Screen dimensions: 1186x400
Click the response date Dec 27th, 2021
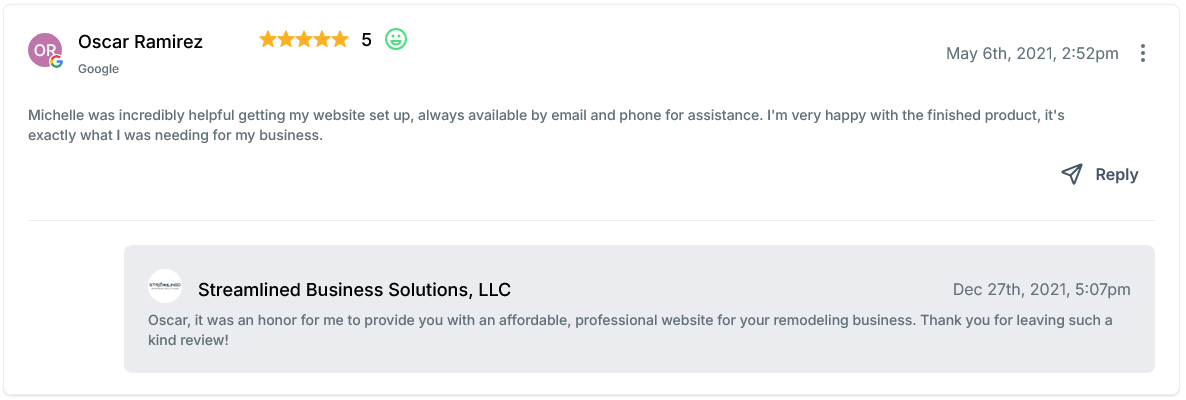pyautogui.click(x=1041, y=290)
